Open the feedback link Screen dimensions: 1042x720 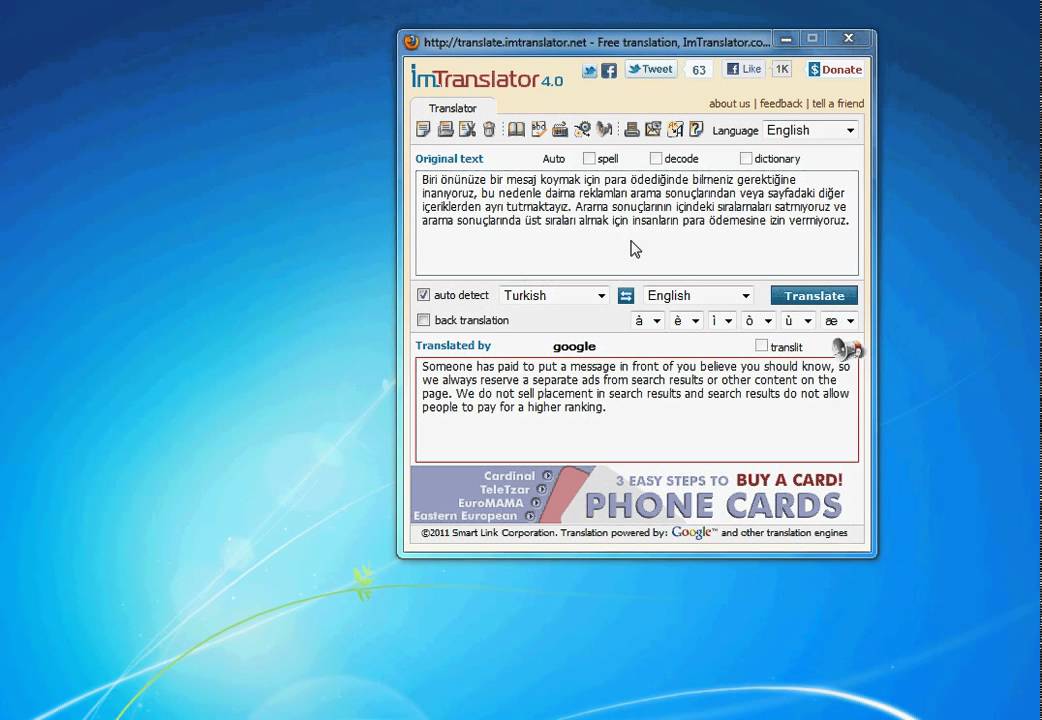781,104
